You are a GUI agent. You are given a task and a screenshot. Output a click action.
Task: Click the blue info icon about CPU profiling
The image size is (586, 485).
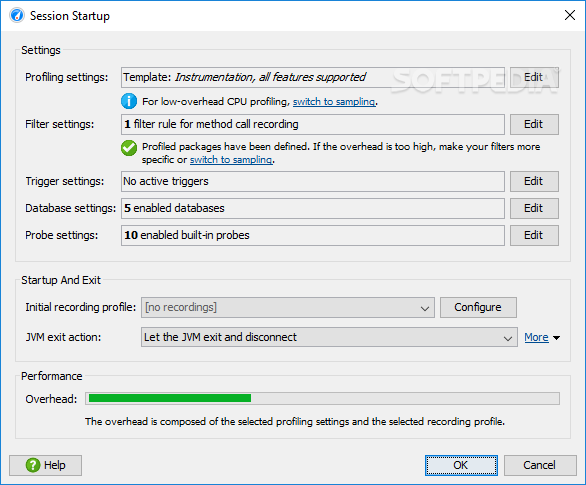pos(129,101)
